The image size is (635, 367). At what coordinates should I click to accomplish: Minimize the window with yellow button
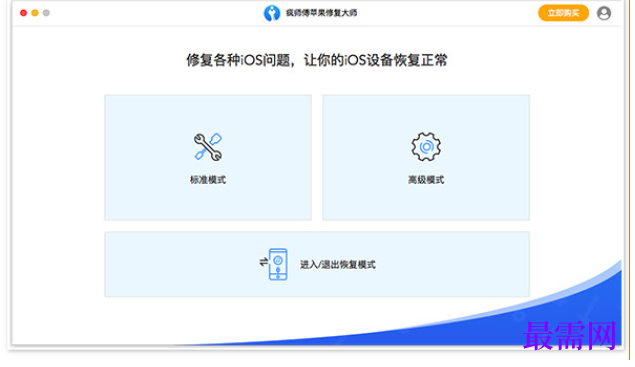(35, 13)
